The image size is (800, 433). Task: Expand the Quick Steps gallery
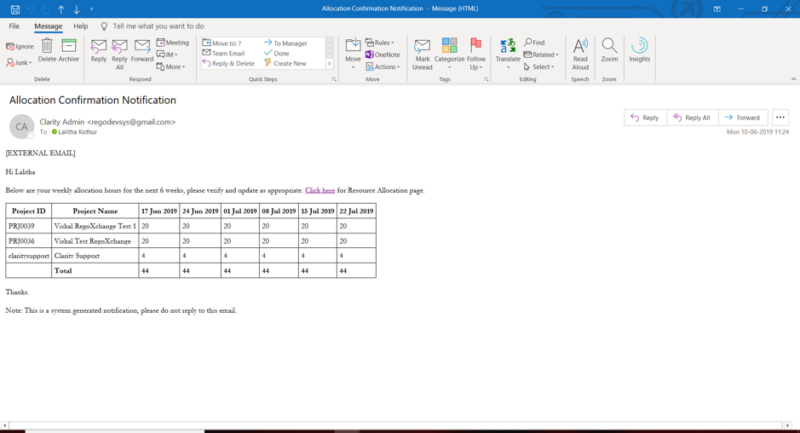(x=330, y=64)
